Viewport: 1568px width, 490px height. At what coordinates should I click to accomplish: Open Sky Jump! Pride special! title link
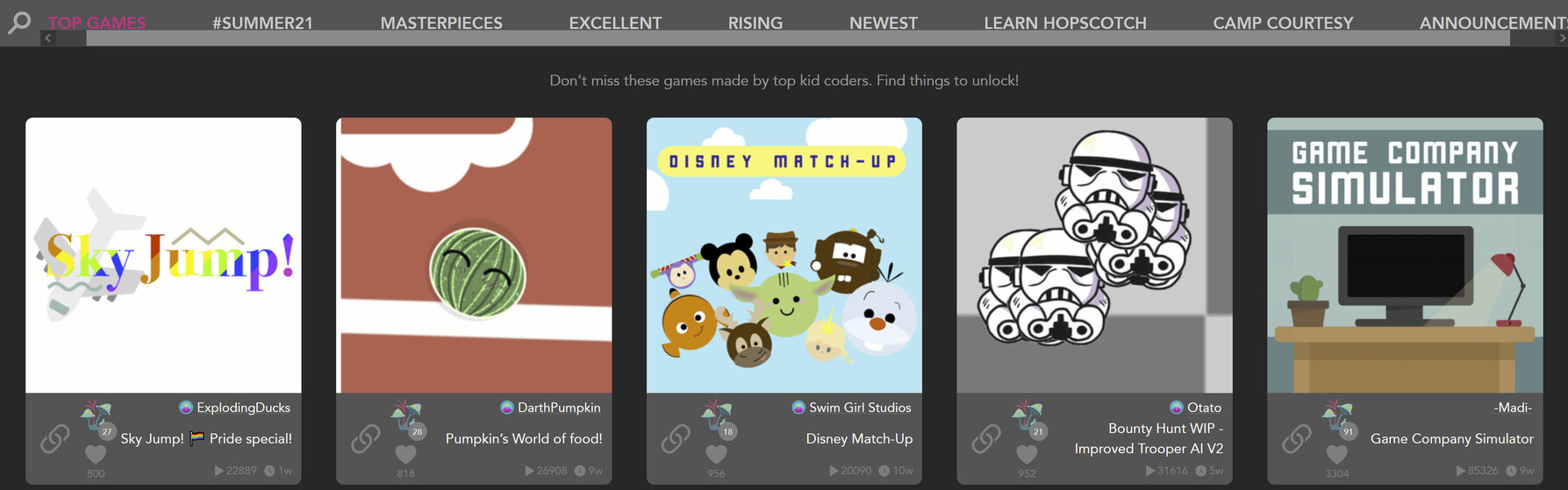pos(206,438)
